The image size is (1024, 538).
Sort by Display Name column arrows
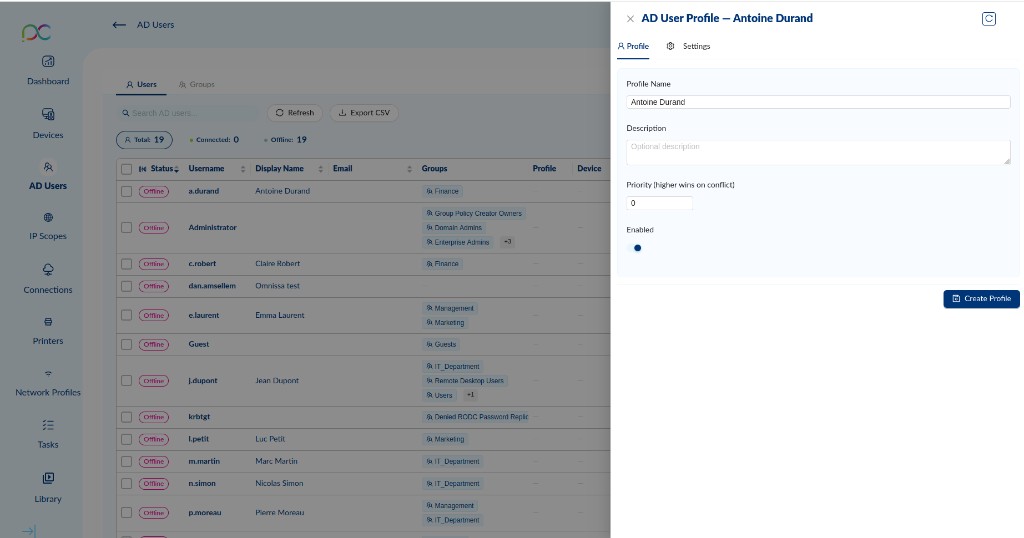click(321, 169)
